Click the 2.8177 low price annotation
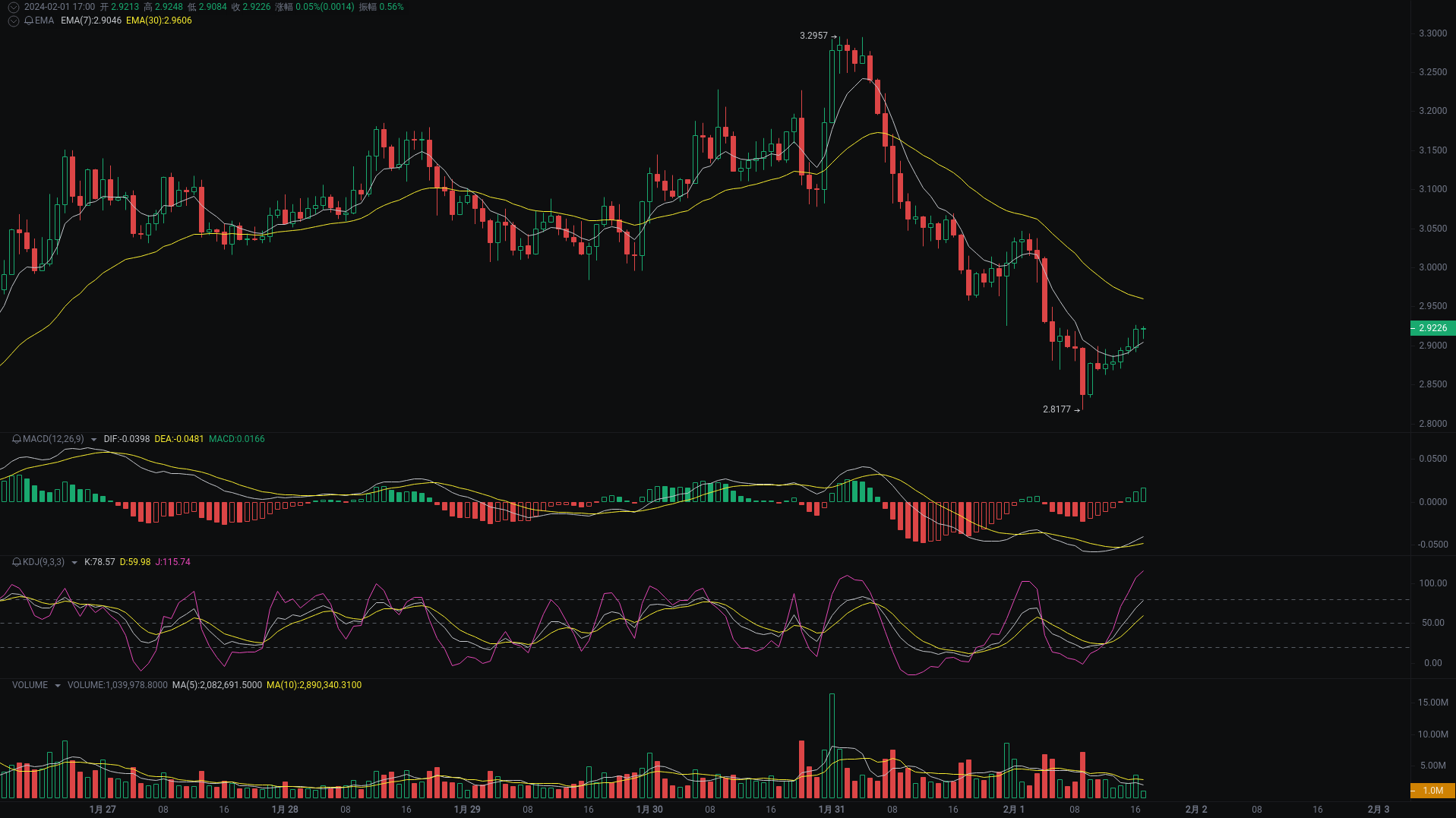 tap(1056, 410)
